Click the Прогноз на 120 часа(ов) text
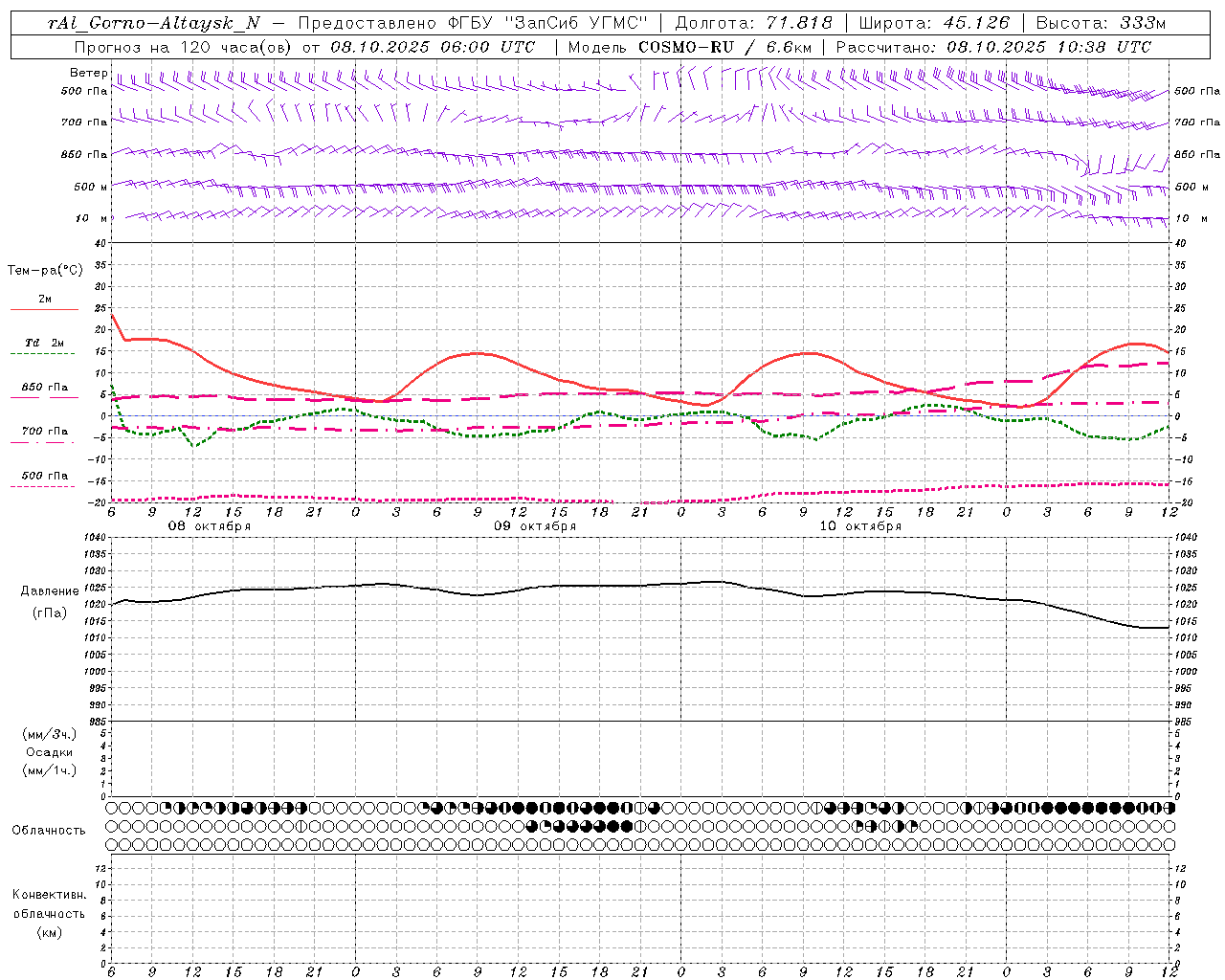Image resolution: width=1225 pixels, height=980 pixels. pyautogui.click(x=185, y=47)
